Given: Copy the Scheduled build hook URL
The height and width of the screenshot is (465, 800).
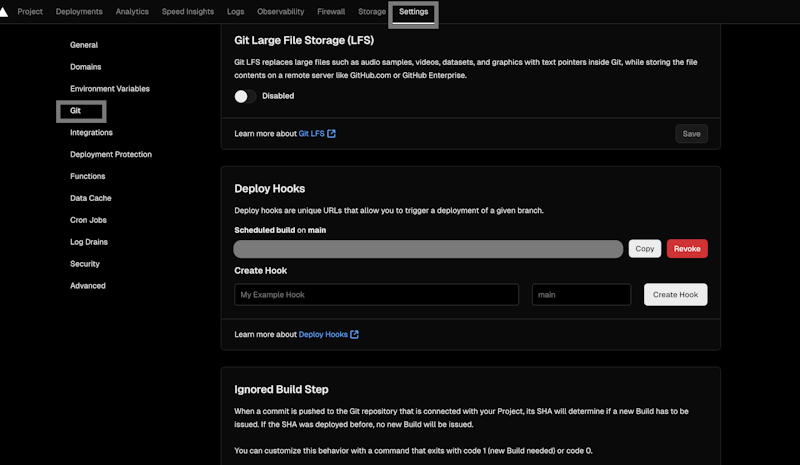Looking at the screenshot, I should [x=644, y=249].
